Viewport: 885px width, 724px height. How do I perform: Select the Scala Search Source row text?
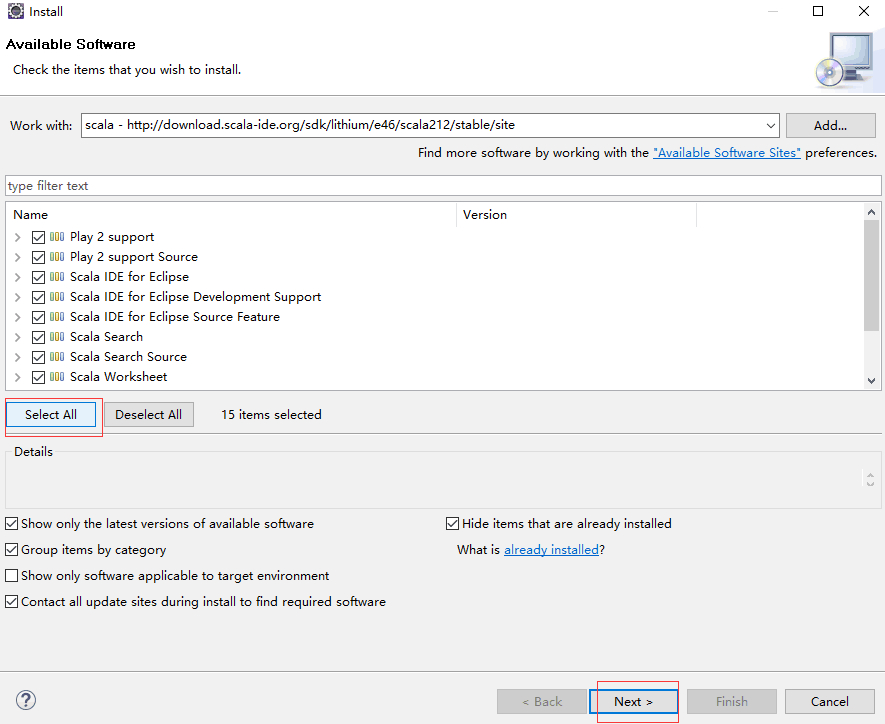coord(128,357)
